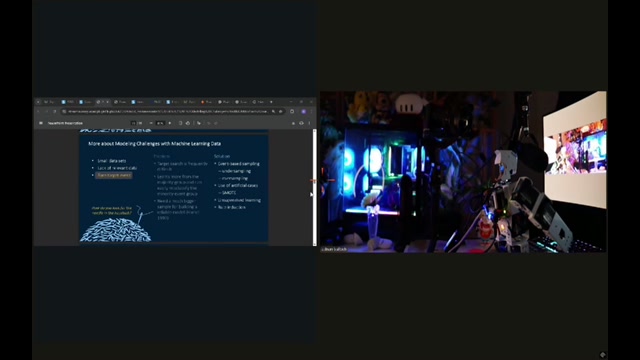Screen dimensions: 640x360
Task: Click the site information icon in address bar
Action: 64,111
